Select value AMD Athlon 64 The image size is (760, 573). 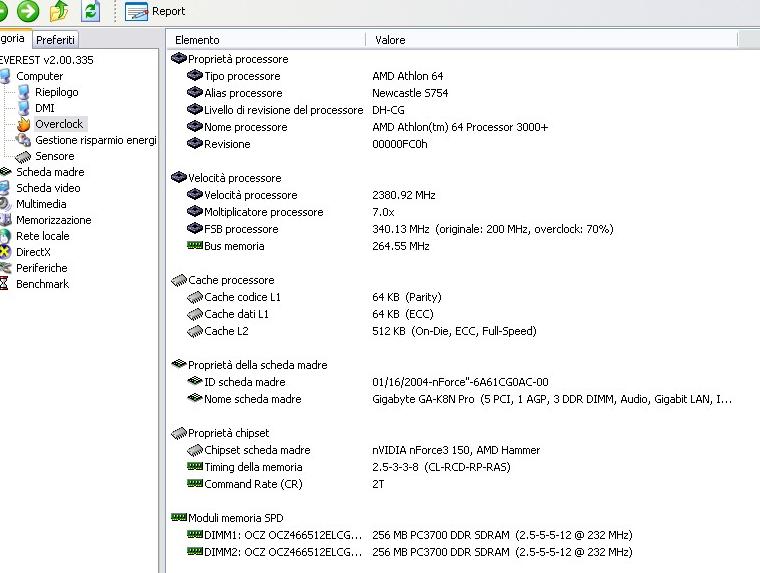[x=407, y=76]
